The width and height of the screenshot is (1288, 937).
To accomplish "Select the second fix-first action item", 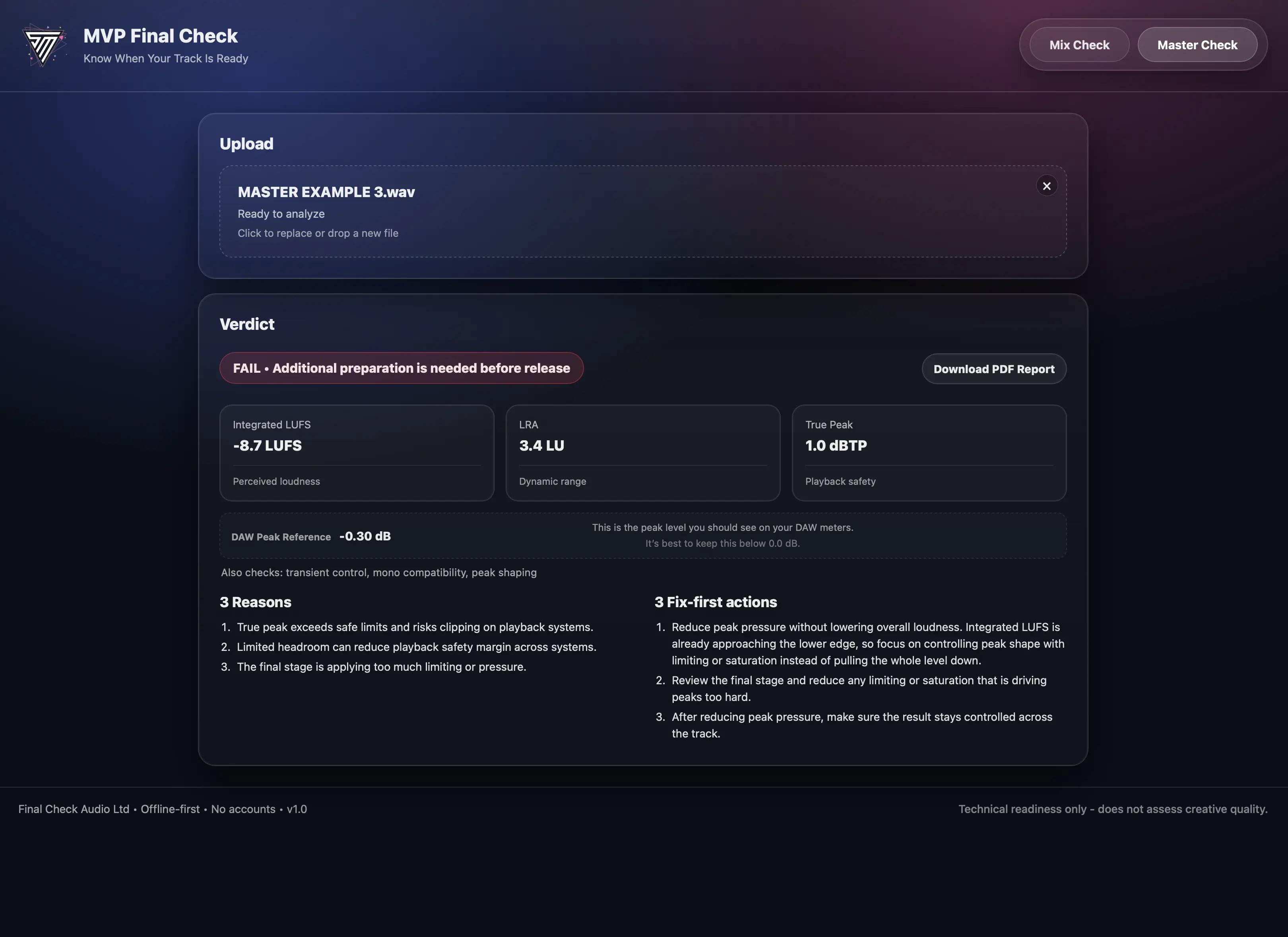I will tap(858, 688).
